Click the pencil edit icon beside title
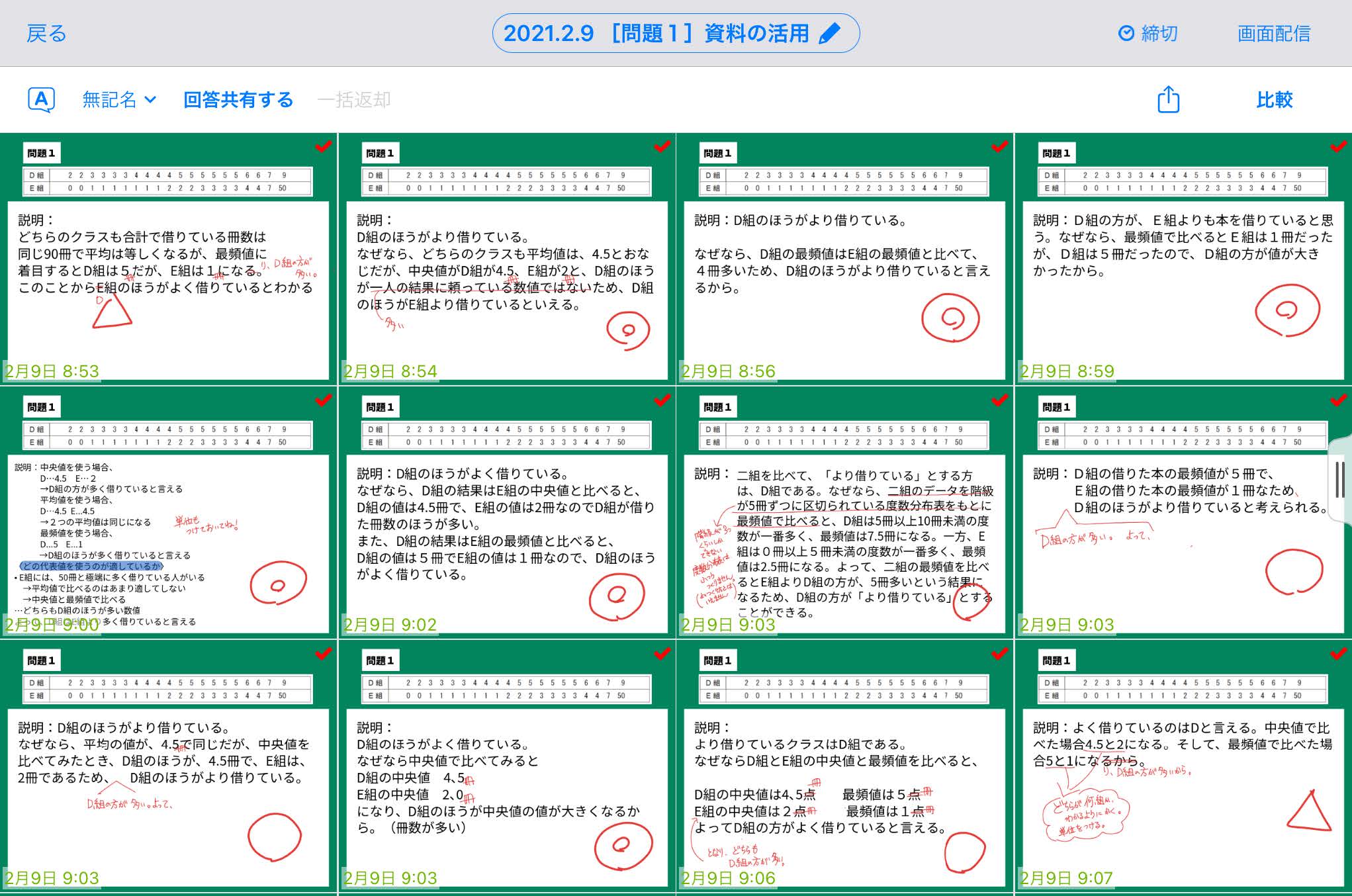1352x896 pixels. click(830, 33)
